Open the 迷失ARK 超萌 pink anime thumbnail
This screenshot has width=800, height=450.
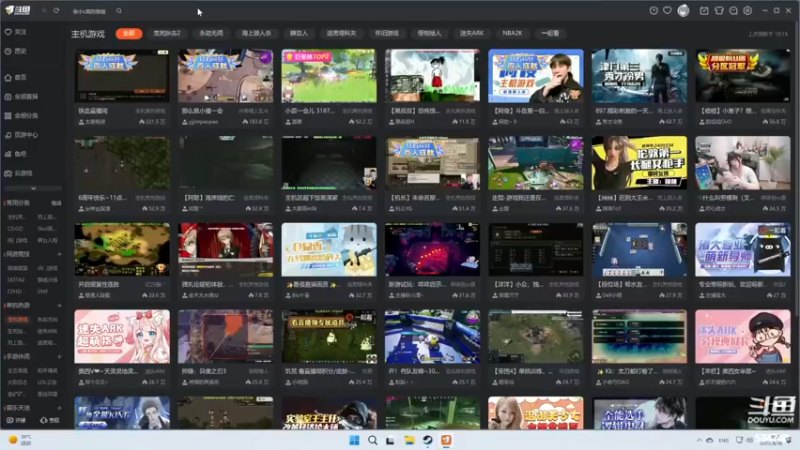tap(122, 336)
